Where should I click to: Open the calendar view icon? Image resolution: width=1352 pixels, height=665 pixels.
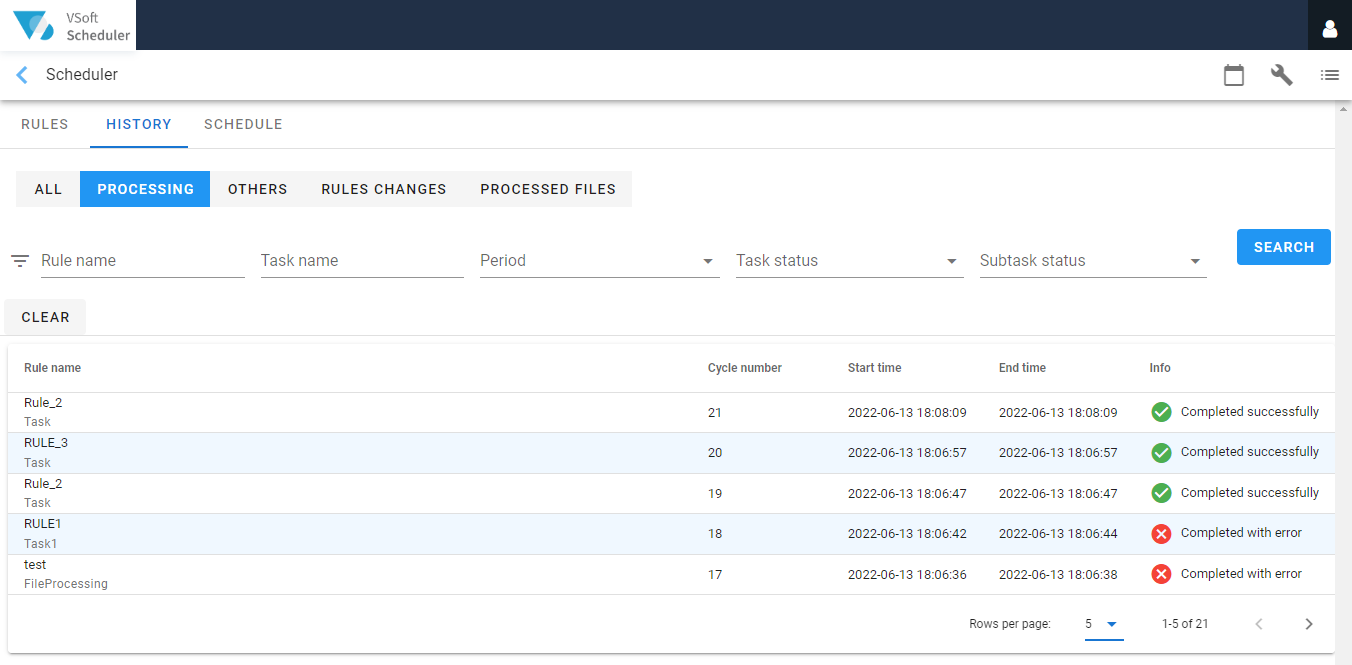[x=1234, y=75]
